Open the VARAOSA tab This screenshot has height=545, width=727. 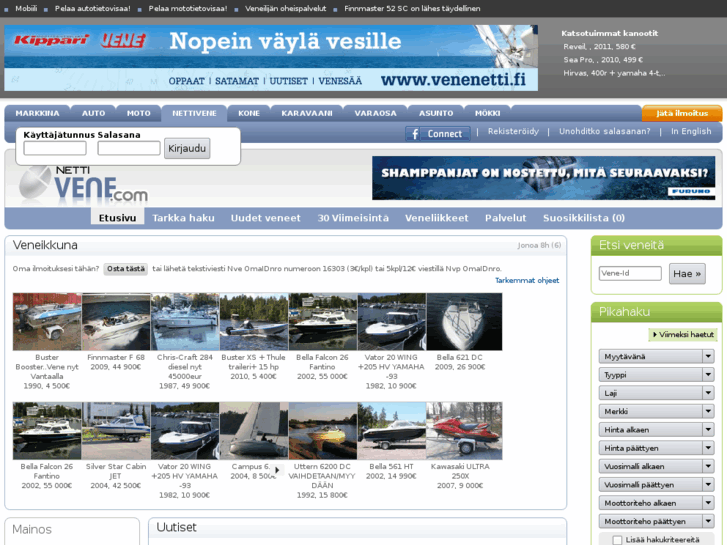[x=376, y=113]
